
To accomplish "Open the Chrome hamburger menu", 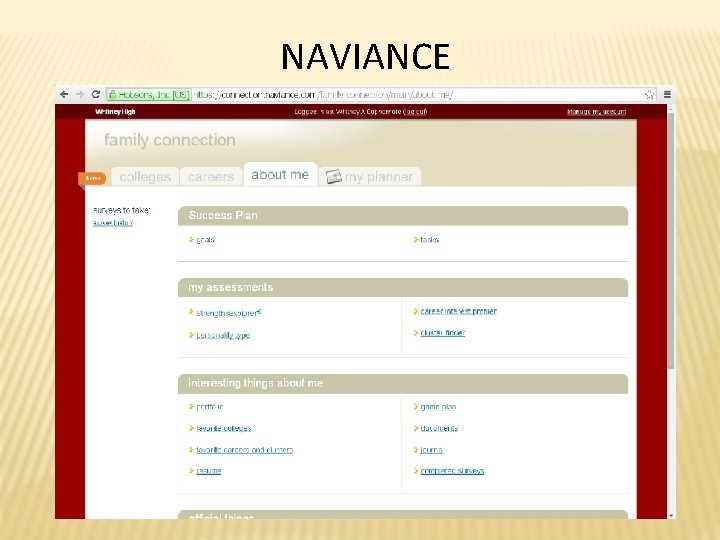I will point(667,95).
